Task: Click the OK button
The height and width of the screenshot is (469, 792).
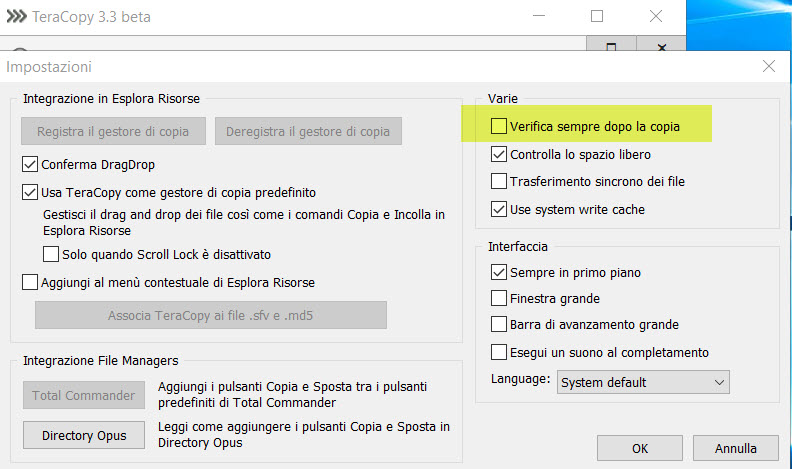Action: 639,448
